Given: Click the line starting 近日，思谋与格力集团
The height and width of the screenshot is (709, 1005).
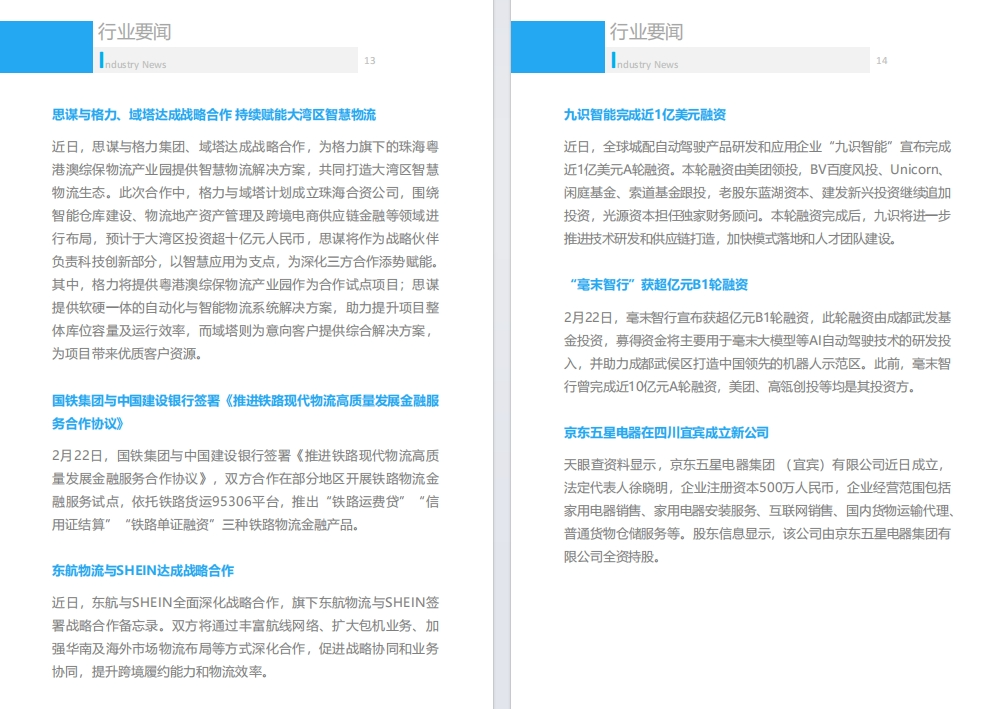Looking at the screenshot, I should click(245, 147).
